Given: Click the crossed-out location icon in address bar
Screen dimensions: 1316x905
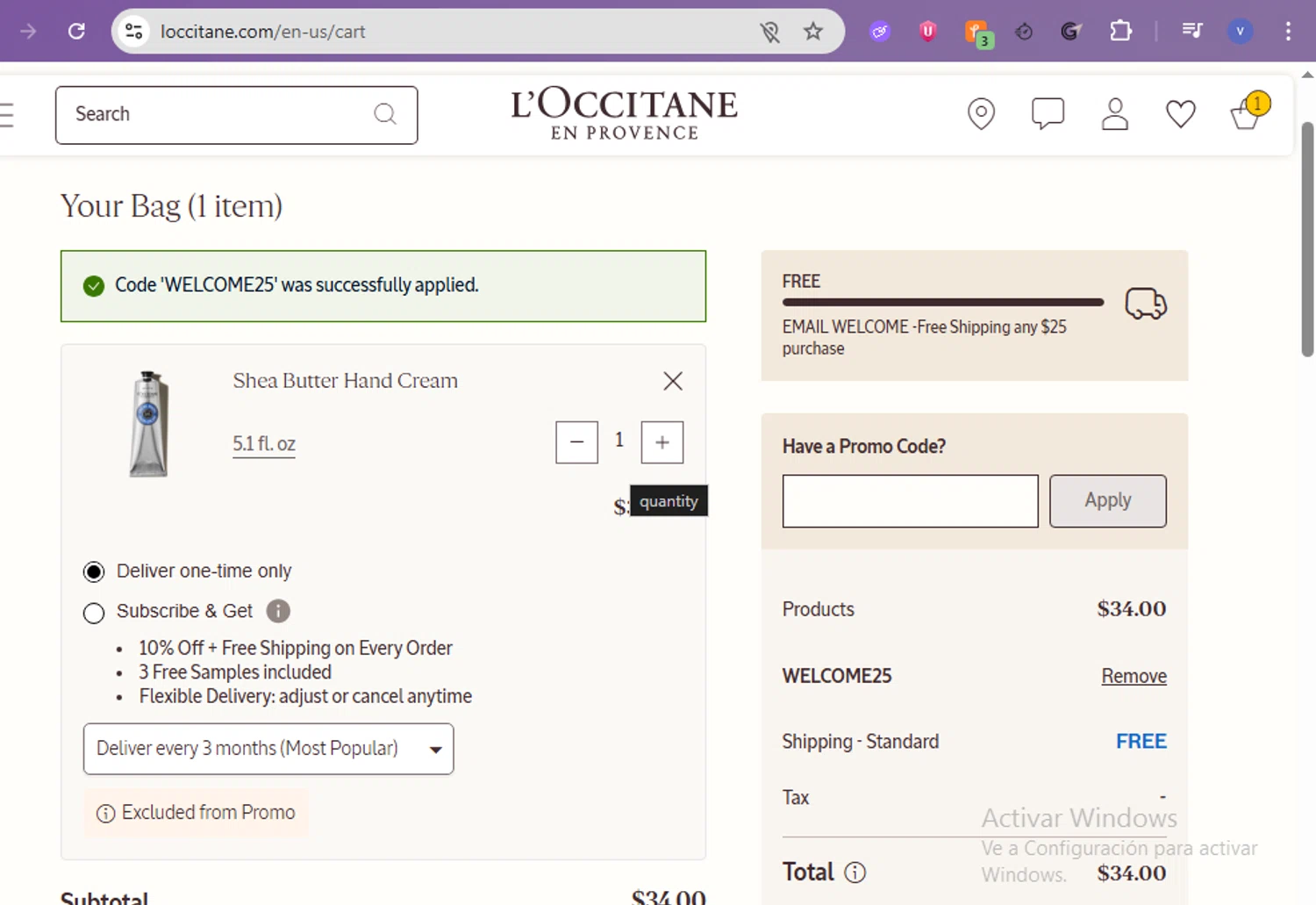Looking at the screenshot, I should pyautogui.click(x=769, y=32).
